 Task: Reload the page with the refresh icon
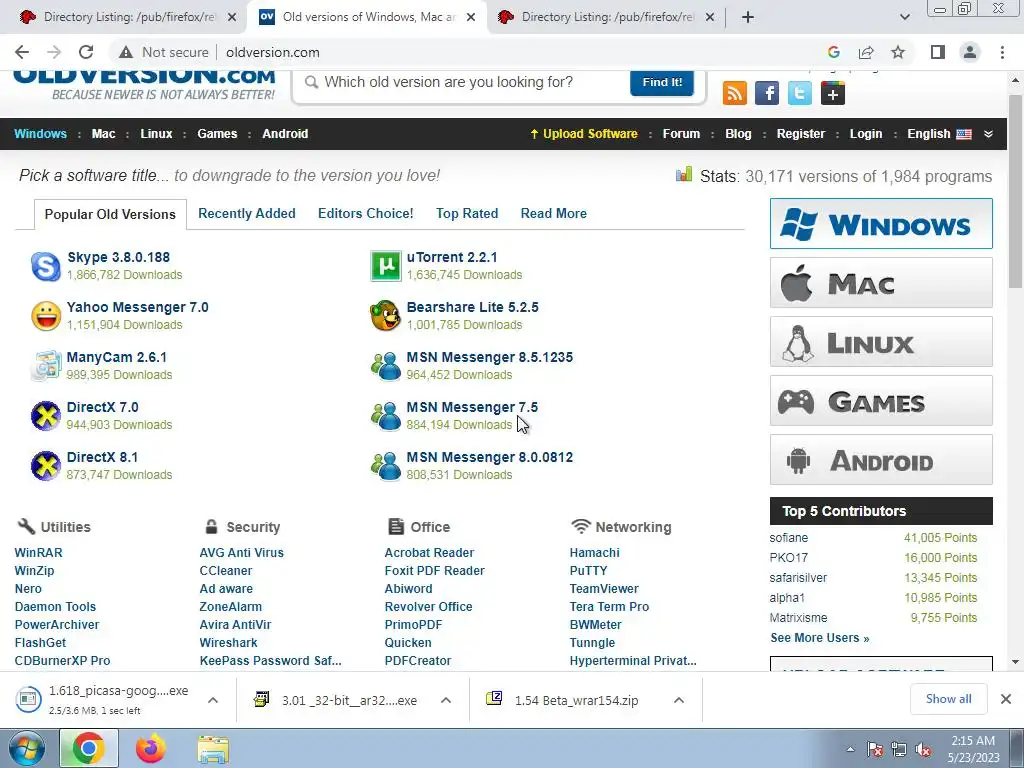[86, 52]
